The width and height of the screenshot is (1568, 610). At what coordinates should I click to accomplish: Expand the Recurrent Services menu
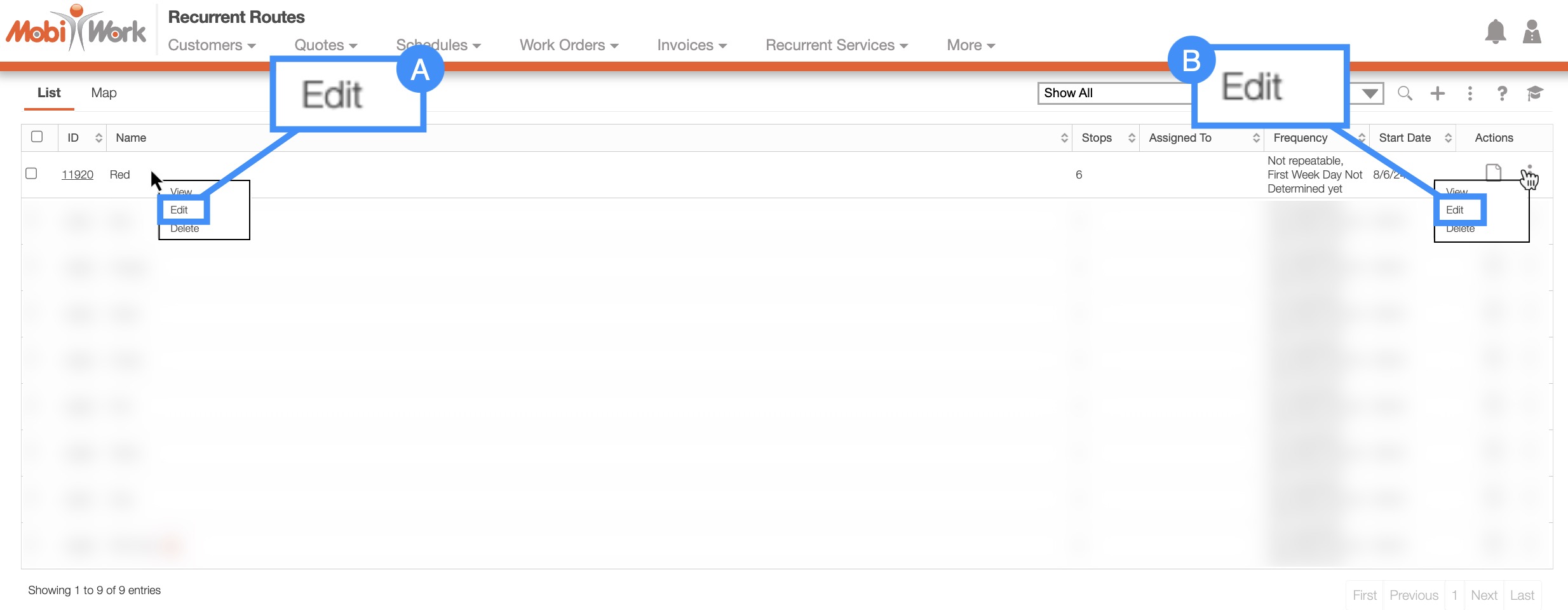click(x=836, y=45)
